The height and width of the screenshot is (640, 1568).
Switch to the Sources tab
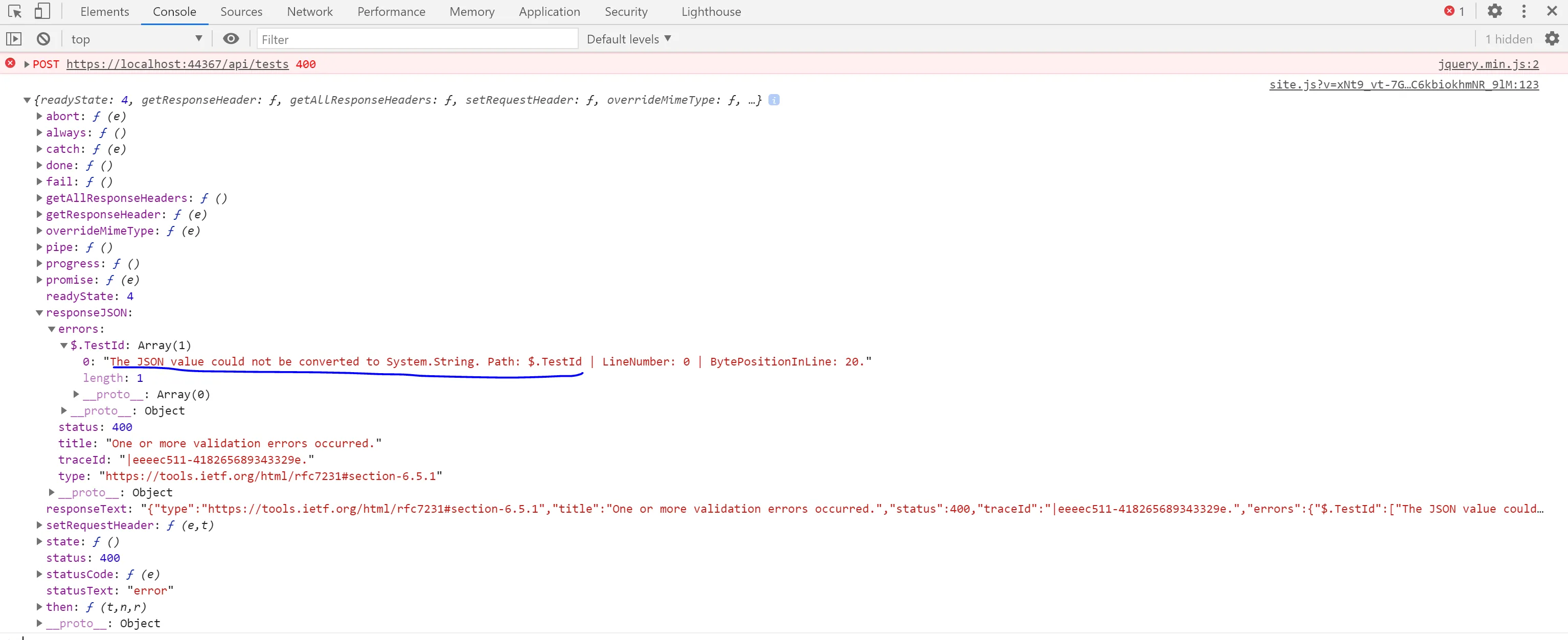point(241,12)
